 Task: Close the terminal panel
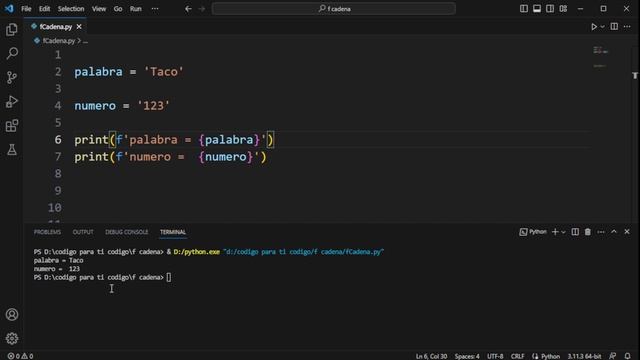coord(627,232)
